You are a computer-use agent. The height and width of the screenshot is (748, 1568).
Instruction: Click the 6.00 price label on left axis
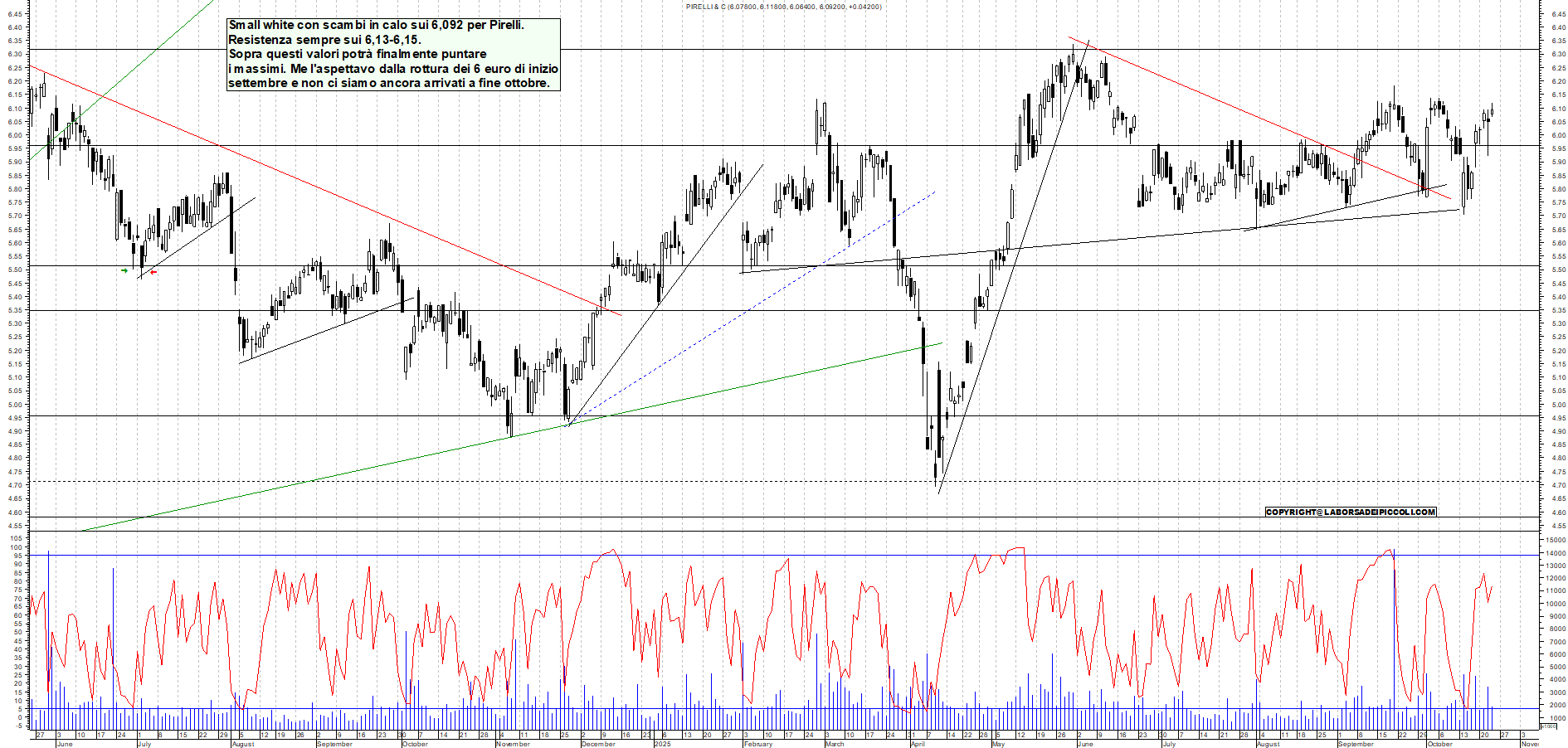coord(15,136)
